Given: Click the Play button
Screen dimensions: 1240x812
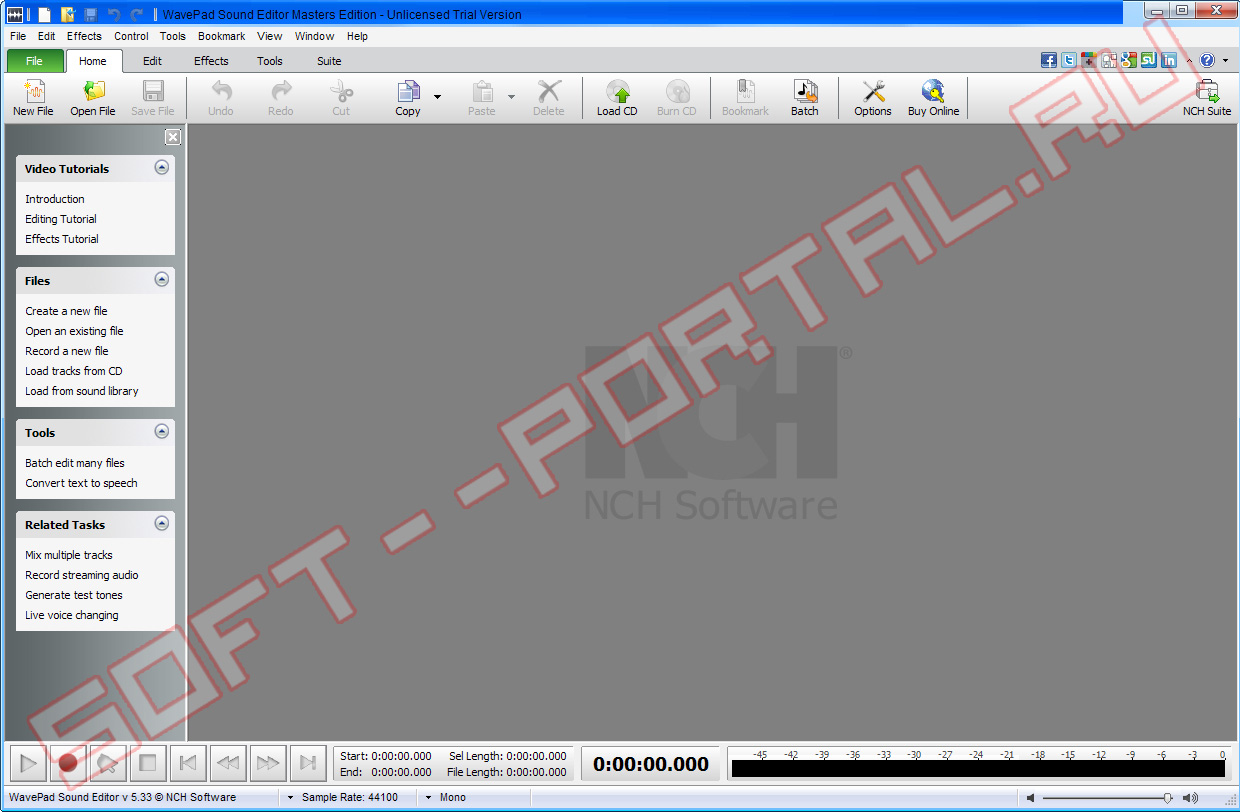Looking at the screenshot, I should (x=28, y=763).
